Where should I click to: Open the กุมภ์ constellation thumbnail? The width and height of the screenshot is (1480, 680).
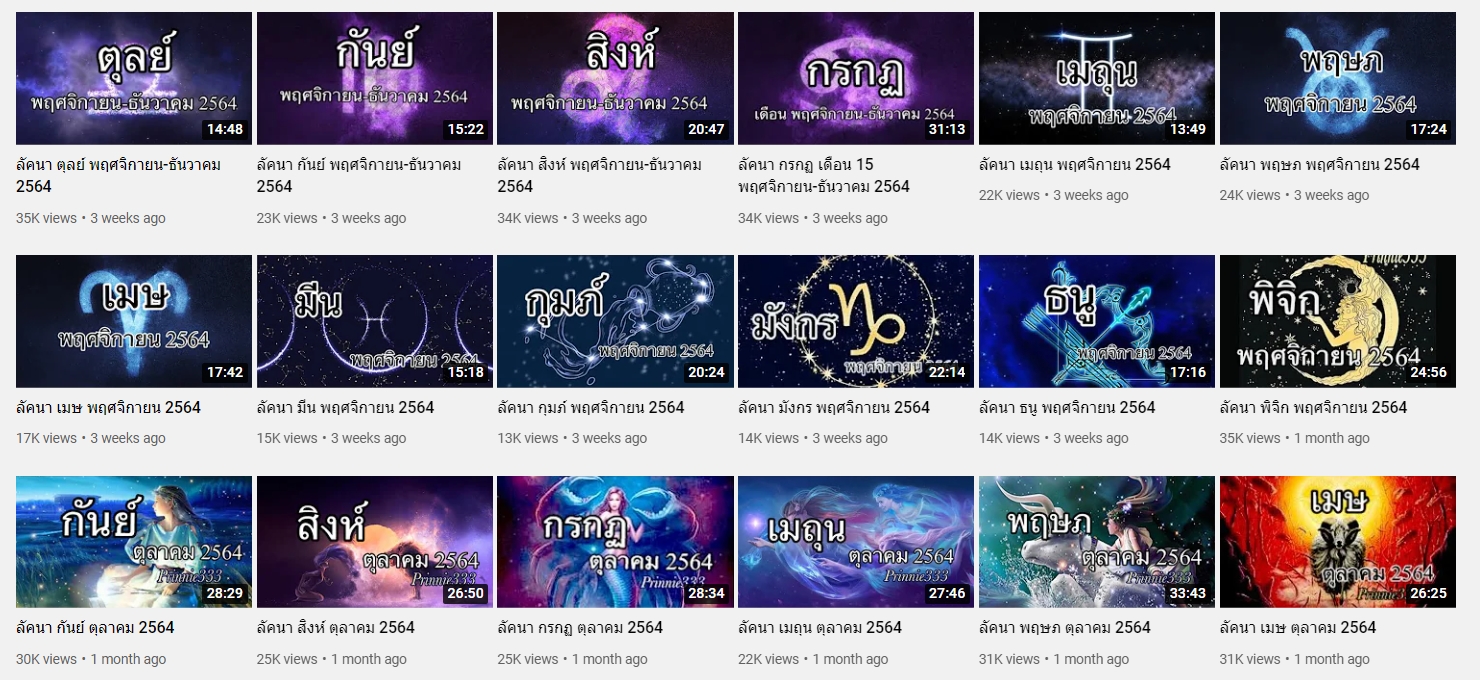pyautogui.click(x=615, y=321)
